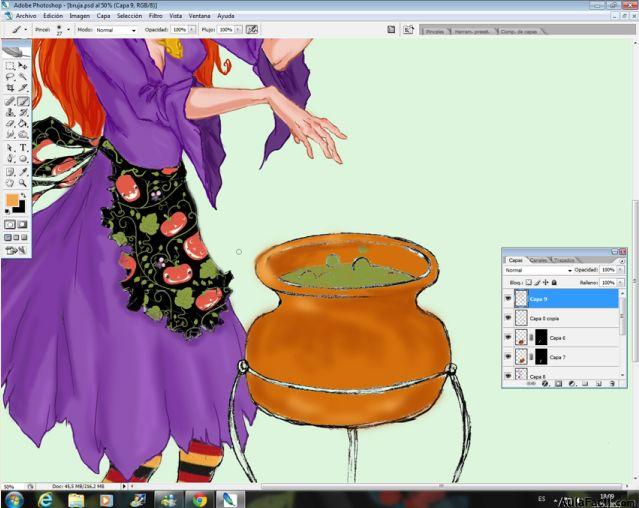This screenshot has width=639, height=508.
Task: Select the Eraser tool
Action: (10, 123)
